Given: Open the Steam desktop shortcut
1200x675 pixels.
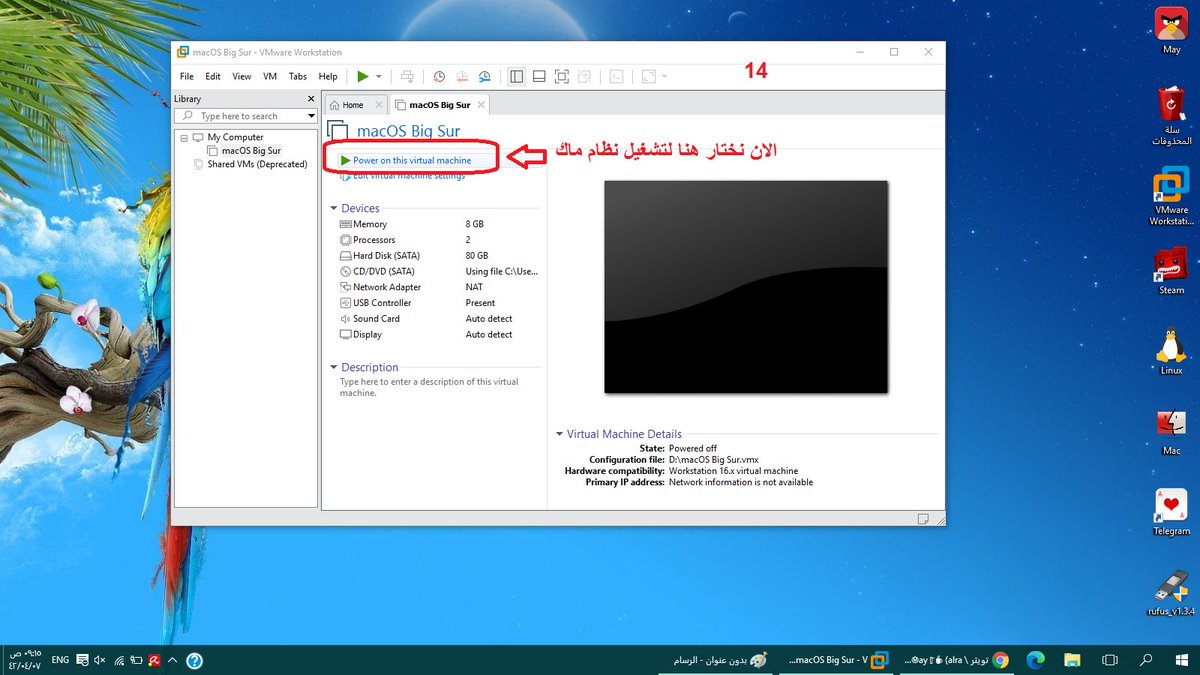Looking at the screenshot, I should [1171, 270].
